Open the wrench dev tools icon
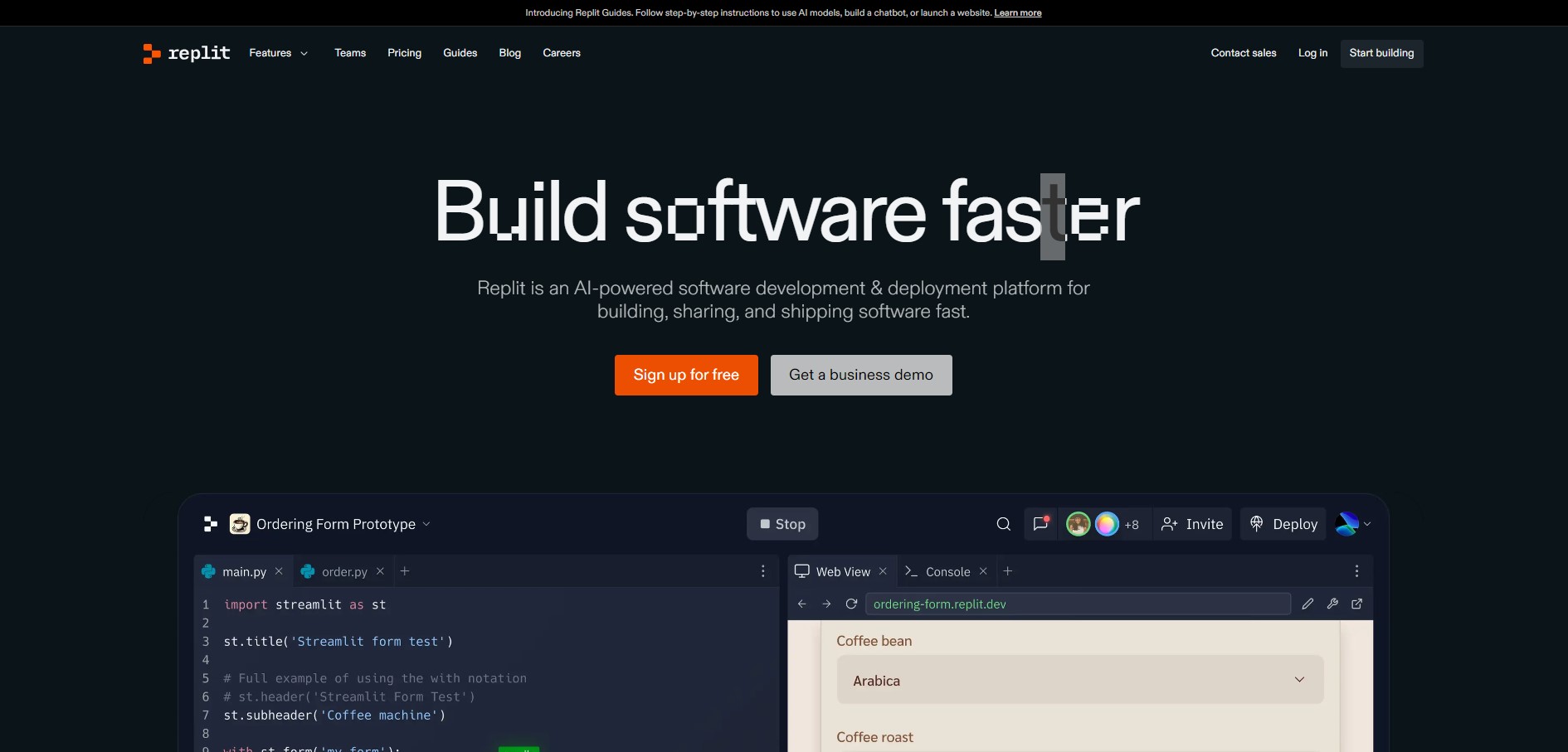 1332,604
